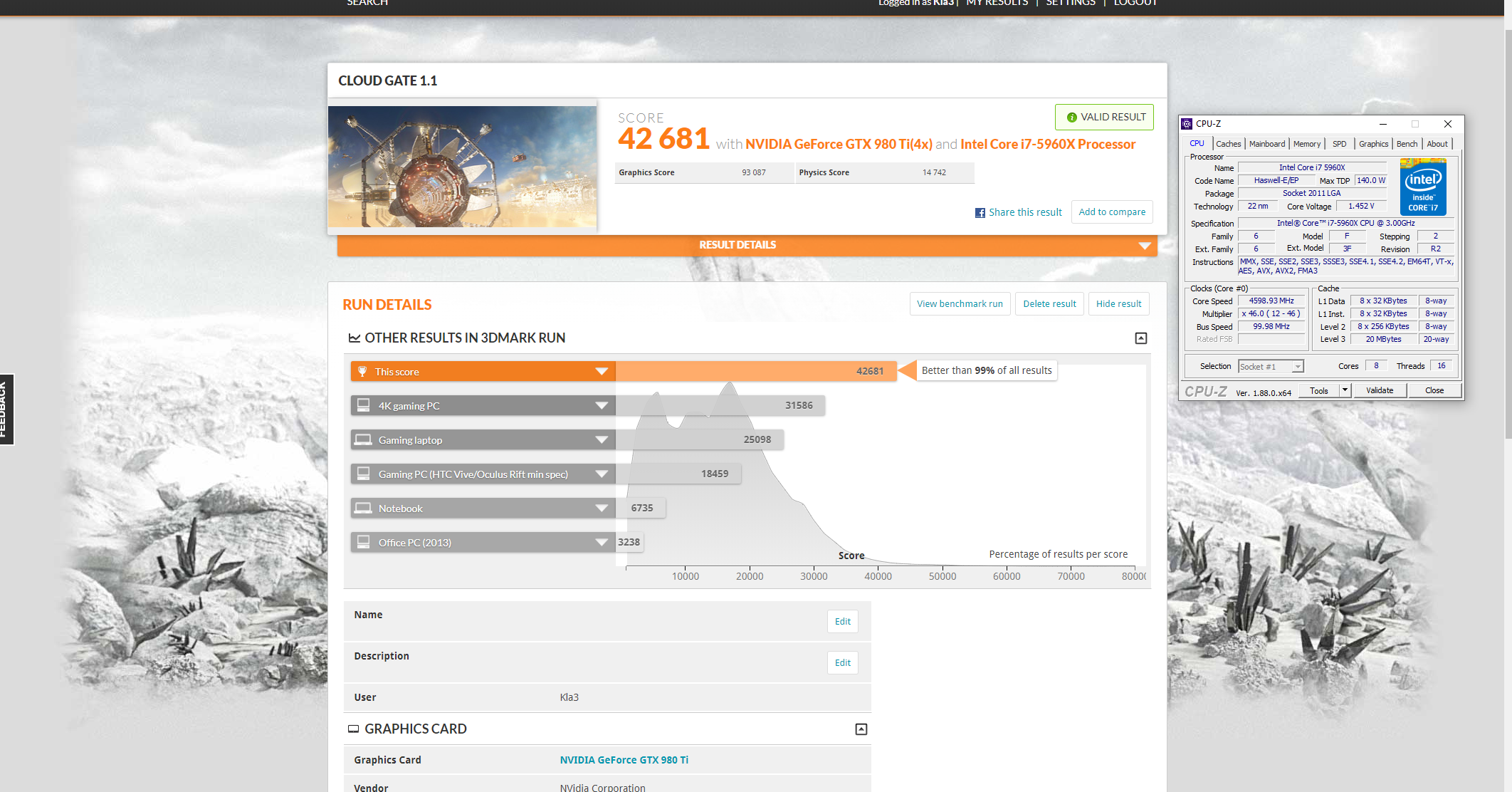Image resolution: width=1512 pixels, height=792 pixels.
Task: Expand the This score dropdown arrow
Action: click(x=602, y=371)
